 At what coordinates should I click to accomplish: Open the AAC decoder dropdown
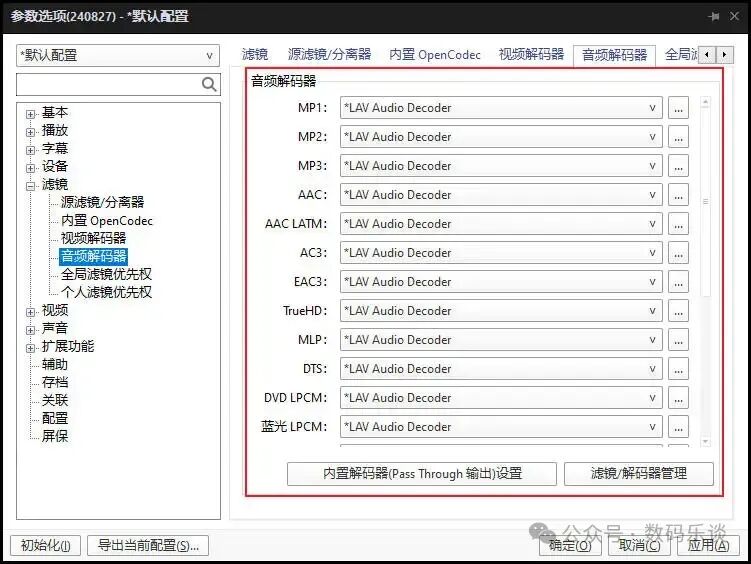(501, 195)
